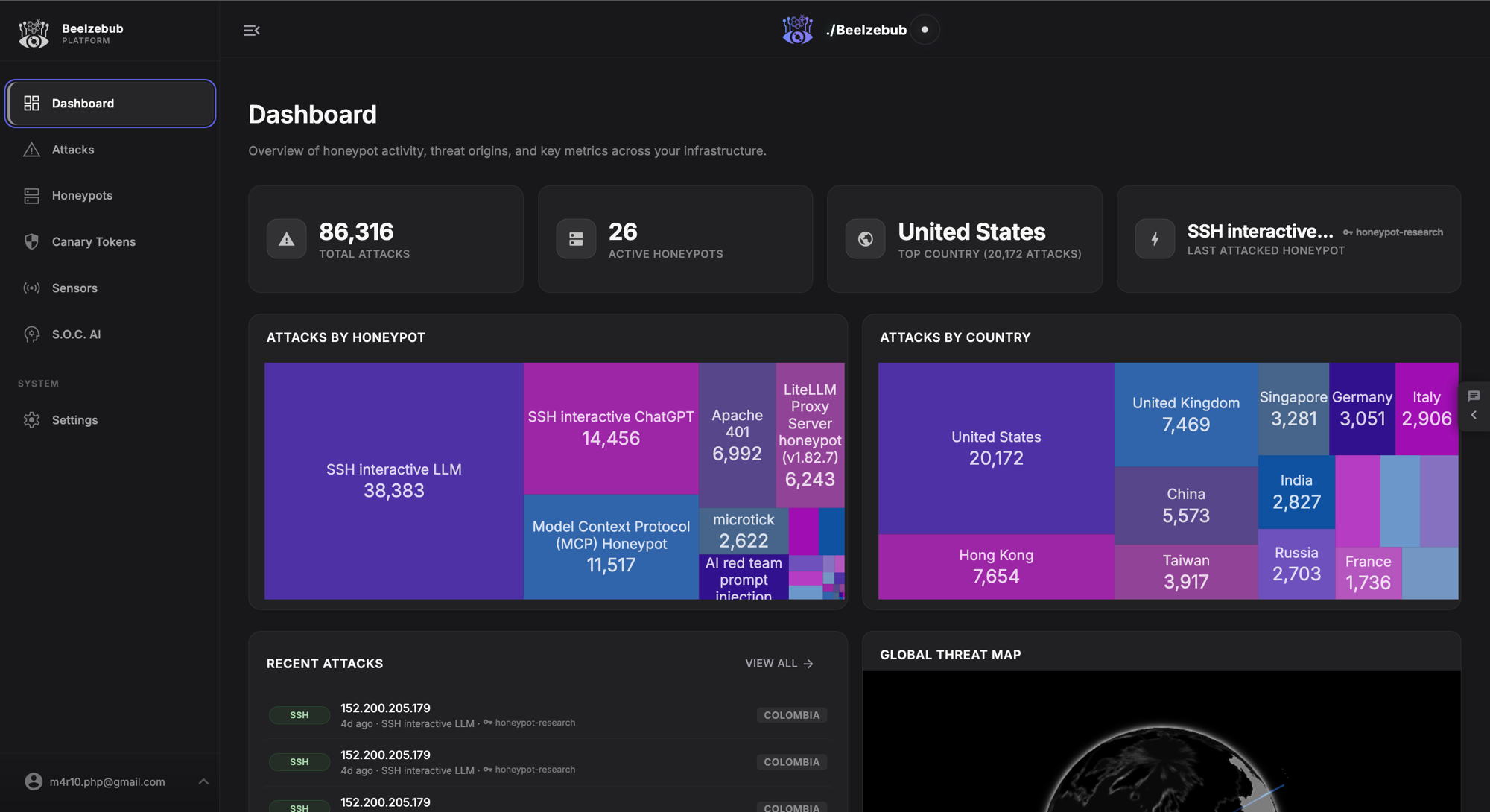The height and width of the screenshot is (812, 1490).
Task: Open the View All recent attacks link
Action: point(779,664)
